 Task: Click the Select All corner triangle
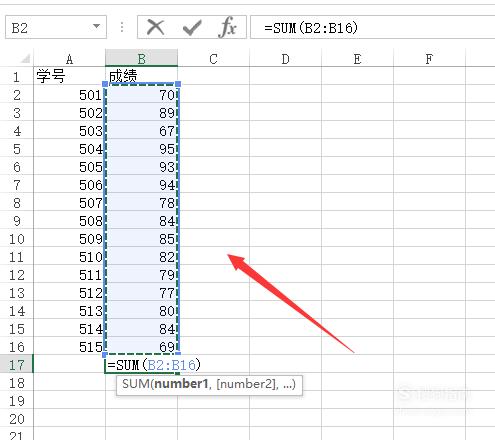coord(25,59)
